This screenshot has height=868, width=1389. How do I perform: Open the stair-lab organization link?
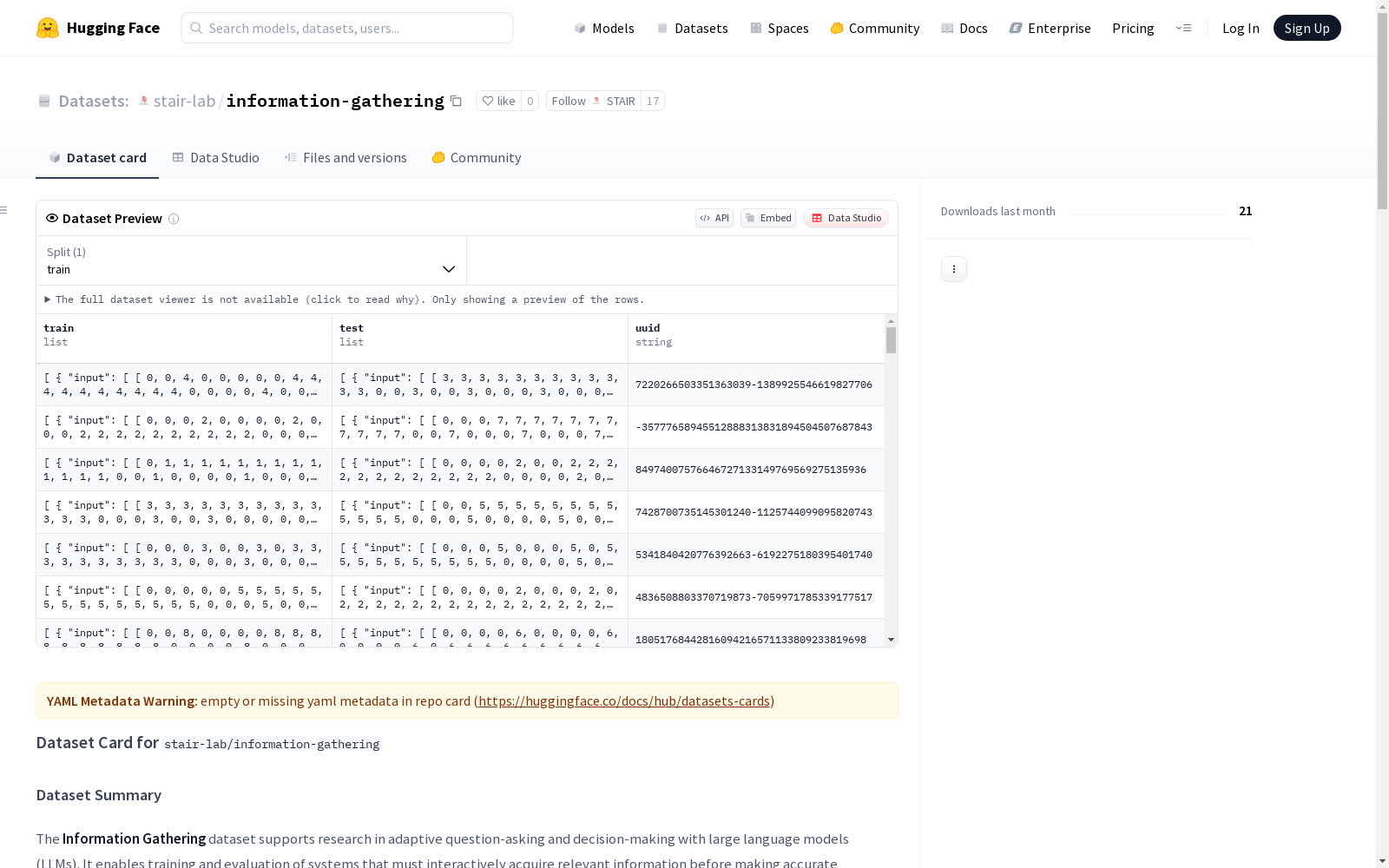[184, 101]
